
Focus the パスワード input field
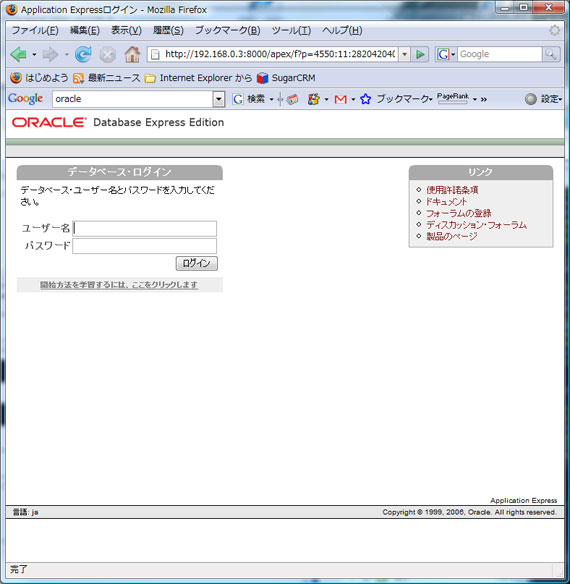[145, 246]
